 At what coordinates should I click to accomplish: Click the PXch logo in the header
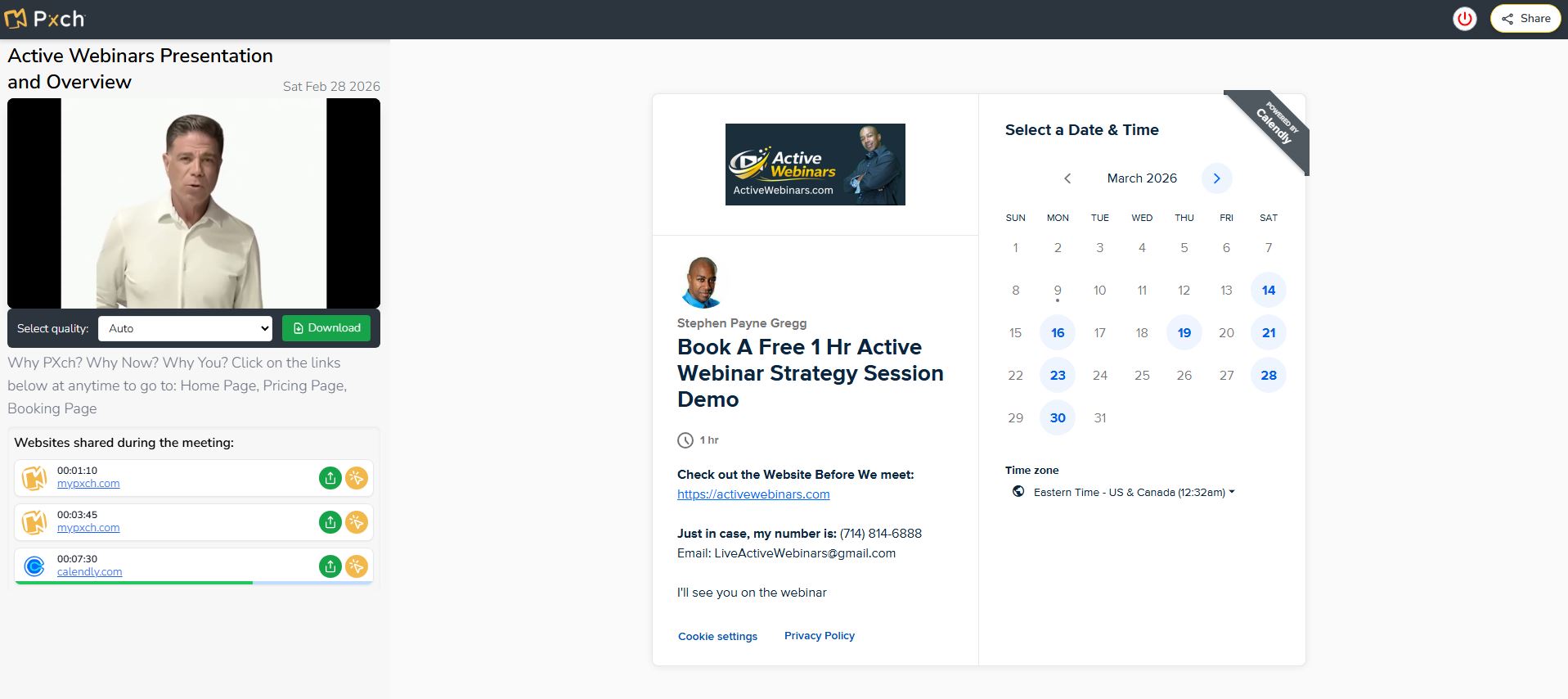pos(45,18)
